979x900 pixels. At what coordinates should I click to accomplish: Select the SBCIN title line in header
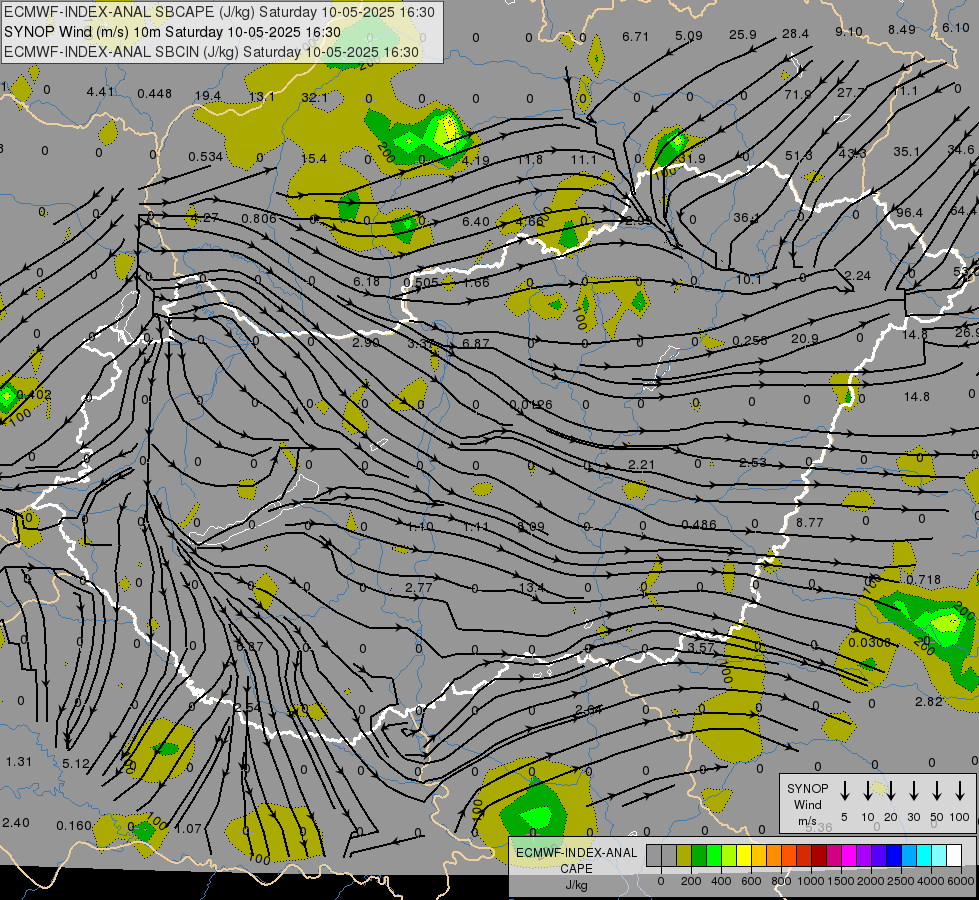tap(211, 52)
